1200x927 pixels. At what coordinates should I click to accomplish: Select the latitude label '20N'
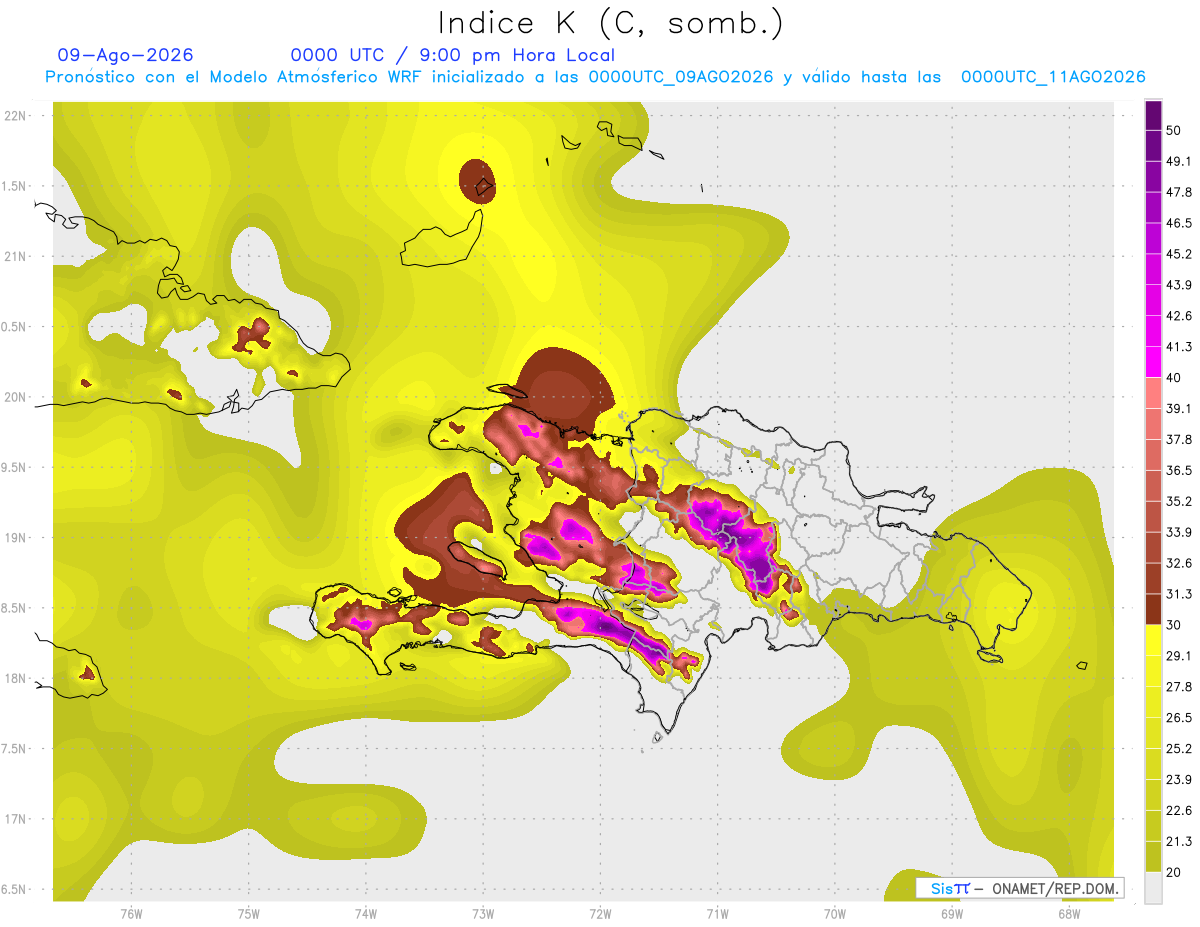14,397
